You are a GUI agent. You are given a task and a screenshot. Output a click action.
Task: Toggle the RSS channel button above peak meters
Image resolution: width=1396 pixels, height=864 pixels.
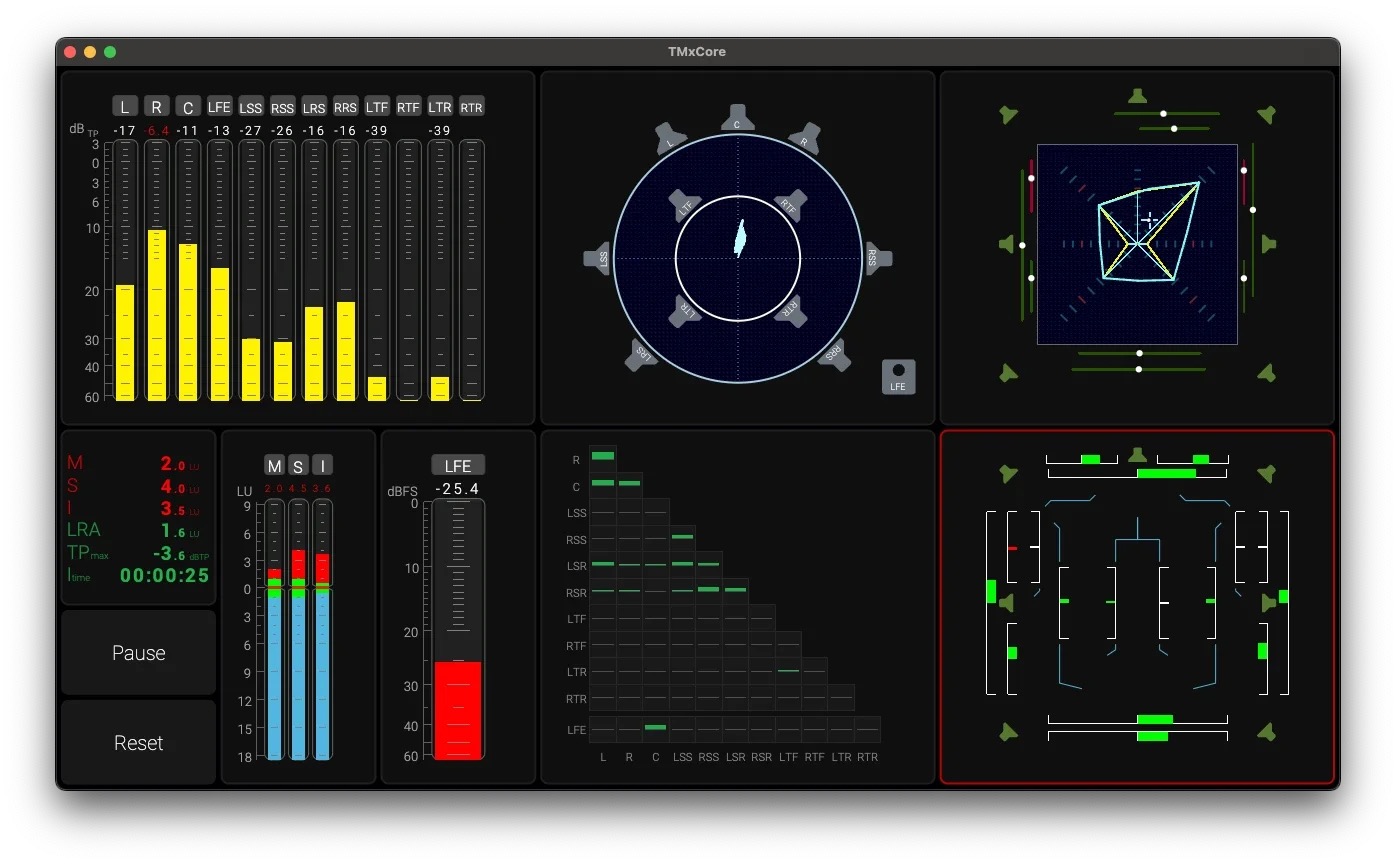(x=282, y=107)
